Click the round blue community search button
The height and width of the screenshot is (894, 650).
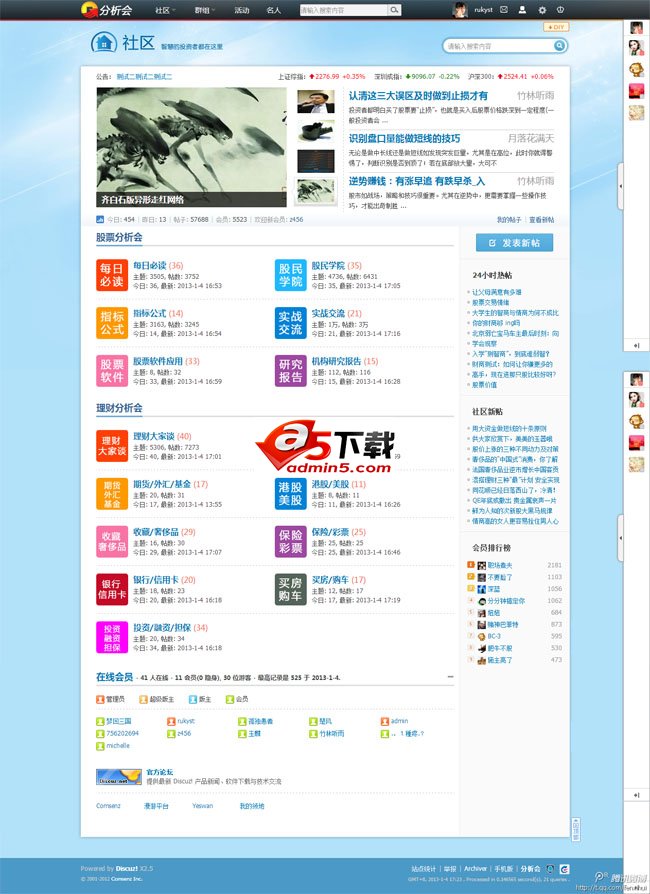click(x=560, y=46)
